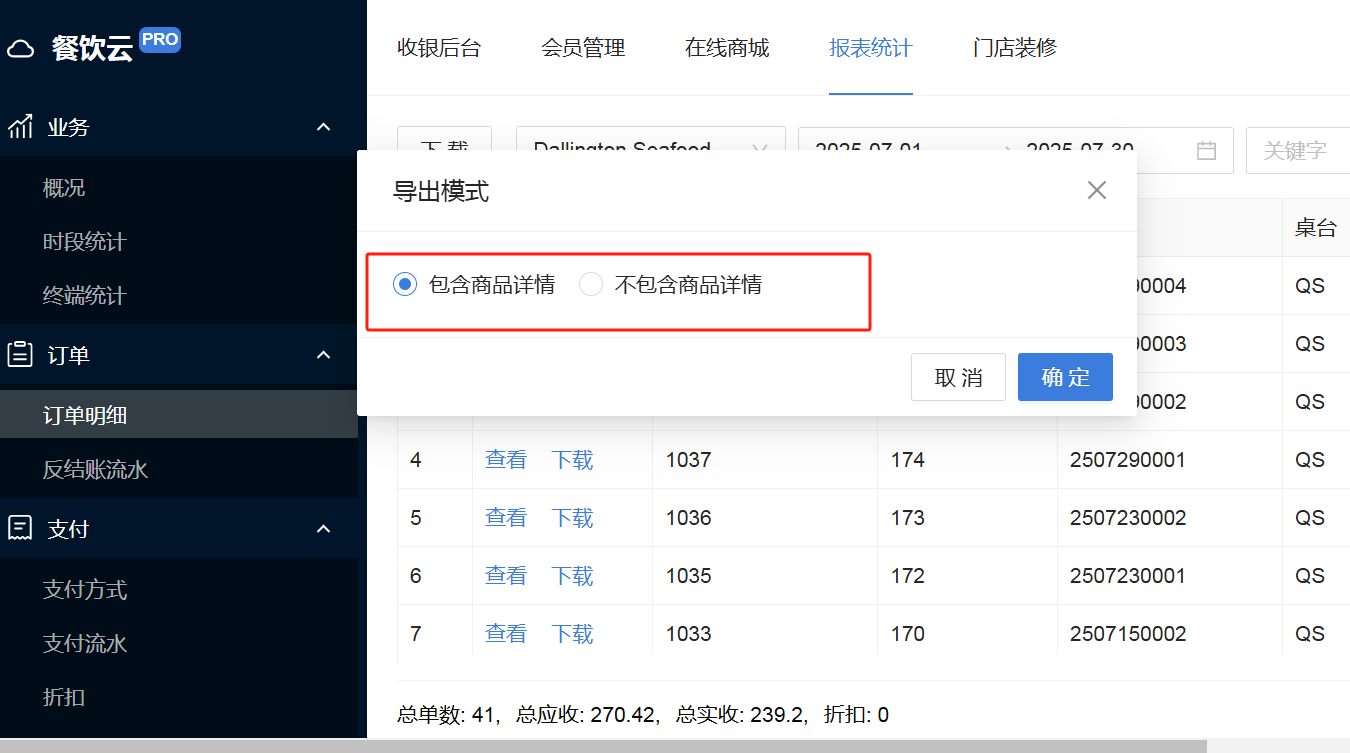Screen dimensions: 1350x753
Task: Open 概况 in the sidebar
Action: click(64, 188)
